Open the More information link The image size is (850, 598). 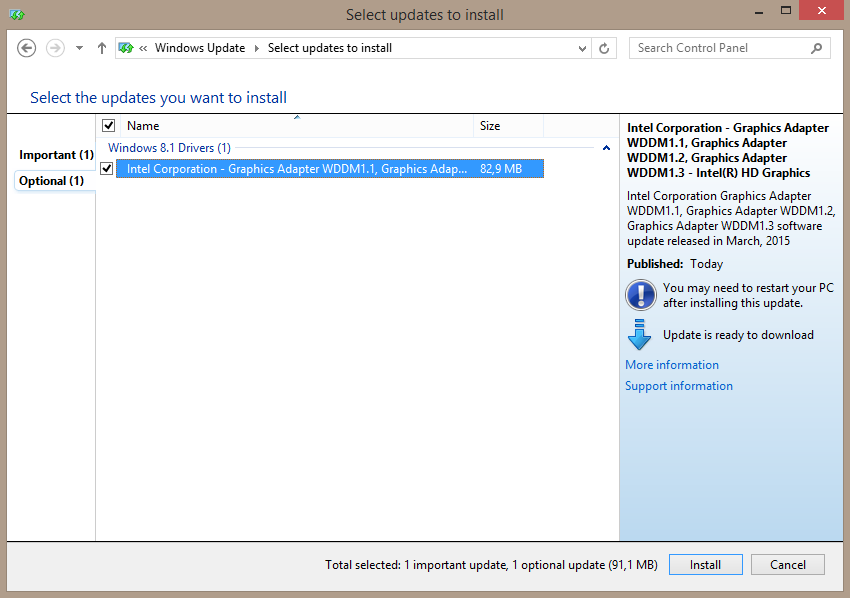(672, 365)
